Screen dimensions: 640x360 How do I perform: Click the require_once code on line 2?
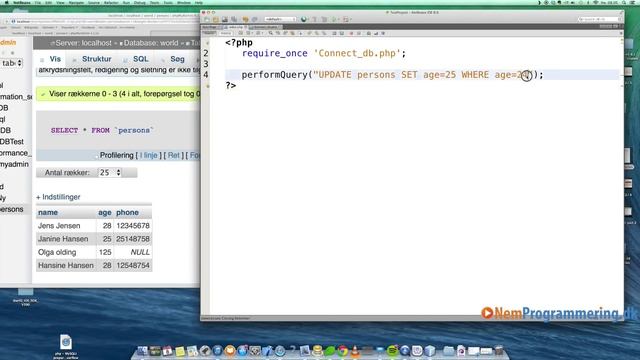tap(324, 53)
